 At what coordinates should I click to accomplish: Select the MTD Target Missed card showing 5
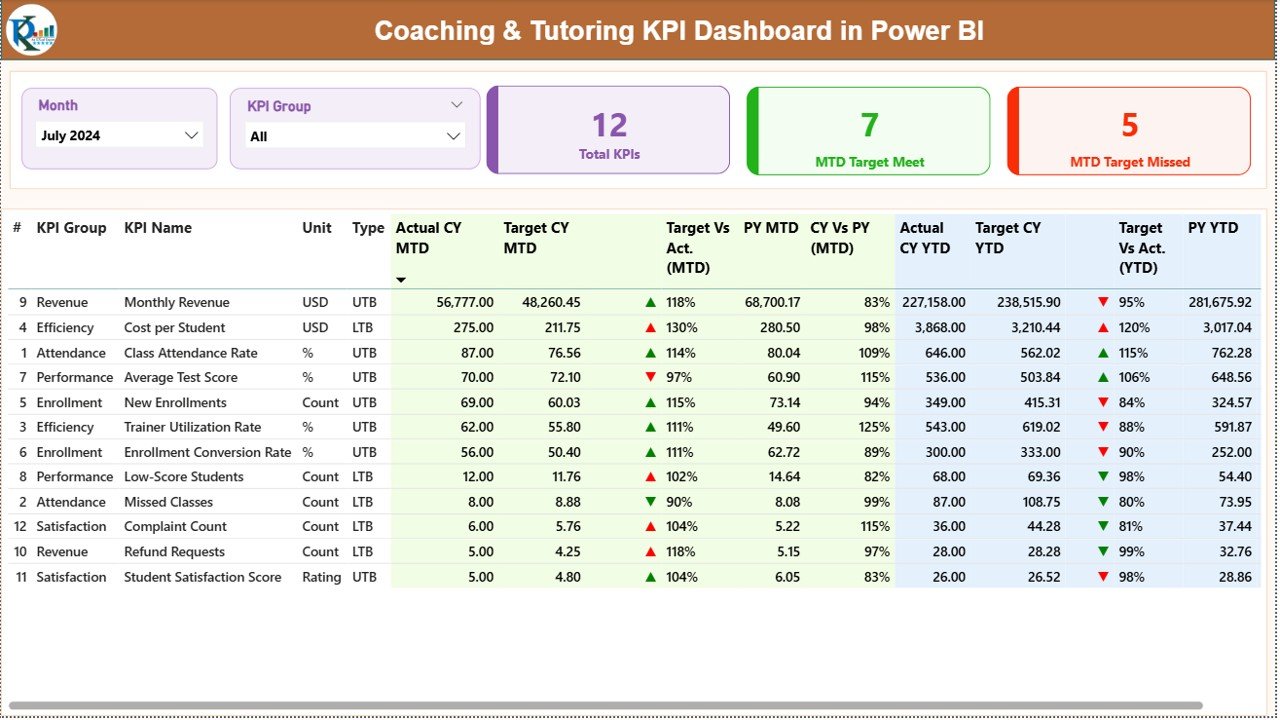pos(1128,130)
